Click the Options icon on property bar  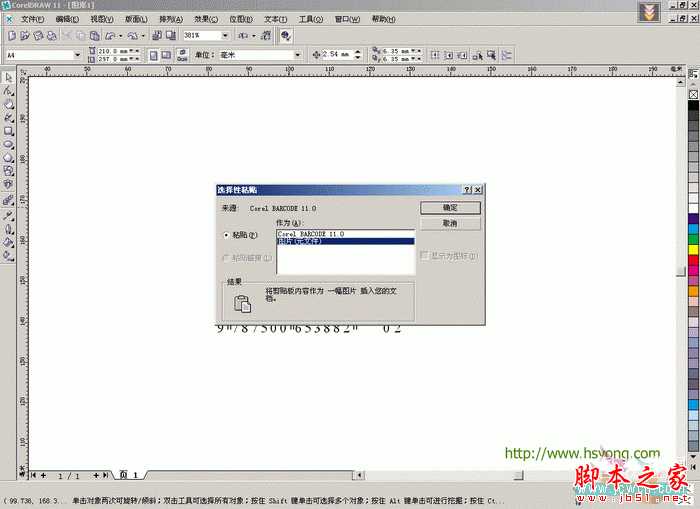tap(507, 55)
